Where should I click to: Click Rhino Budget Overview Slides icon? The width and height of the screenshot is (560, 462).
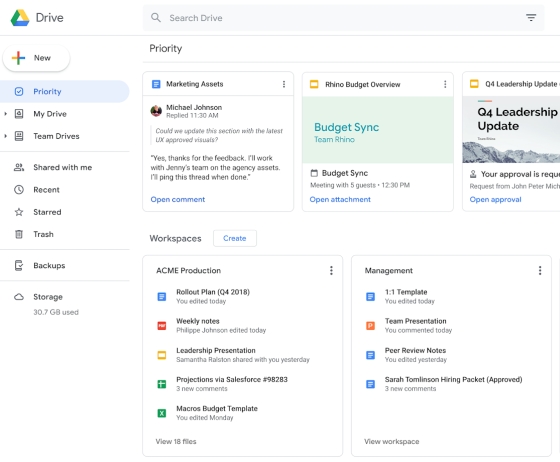coord(314,84)
